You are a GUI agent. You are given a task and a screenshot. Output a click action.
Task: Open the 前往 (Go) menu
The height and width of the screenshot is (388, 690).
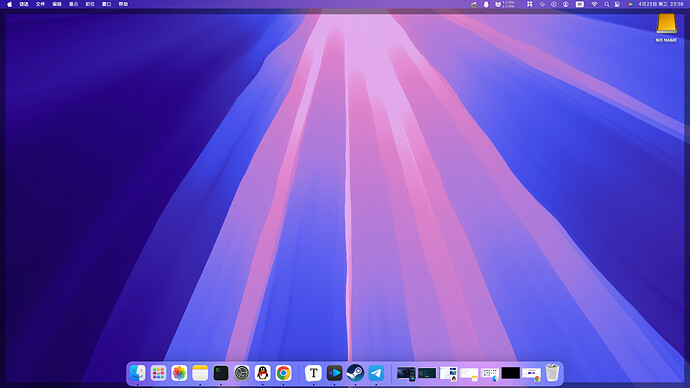coord(90,4)
